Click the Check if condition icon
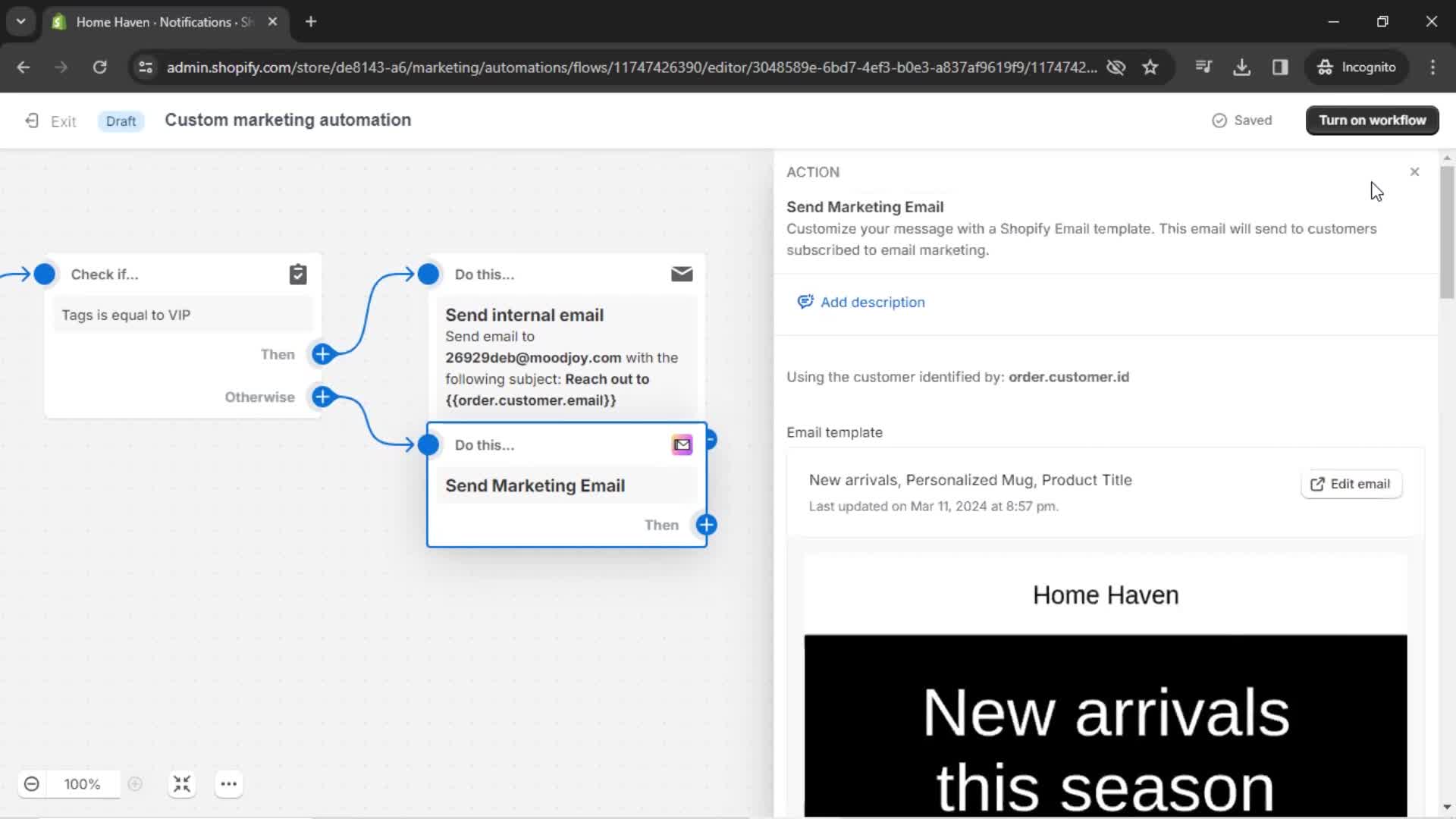 (x=297, y=274)
